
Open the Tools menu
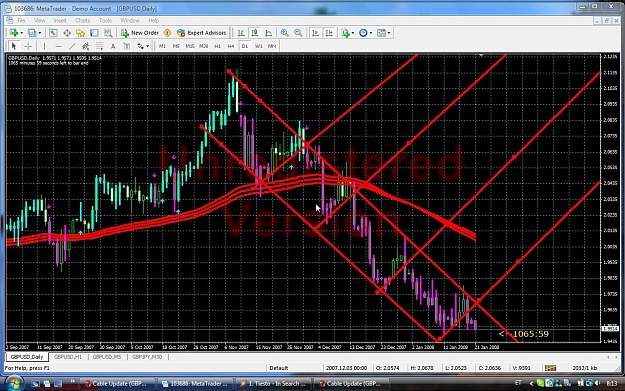(105, 20)
